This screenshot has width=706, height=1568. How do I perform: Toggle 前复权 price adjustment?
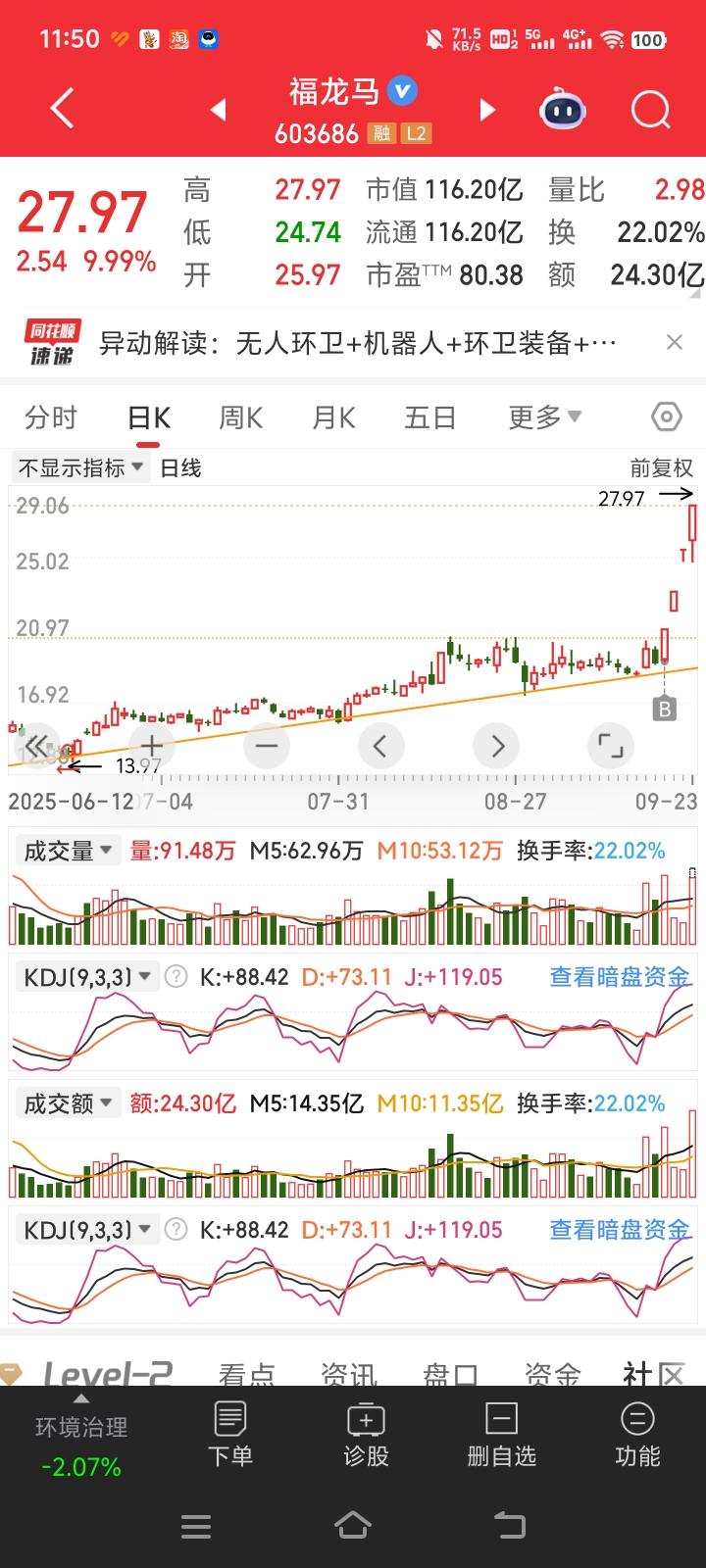coord(661,468)
